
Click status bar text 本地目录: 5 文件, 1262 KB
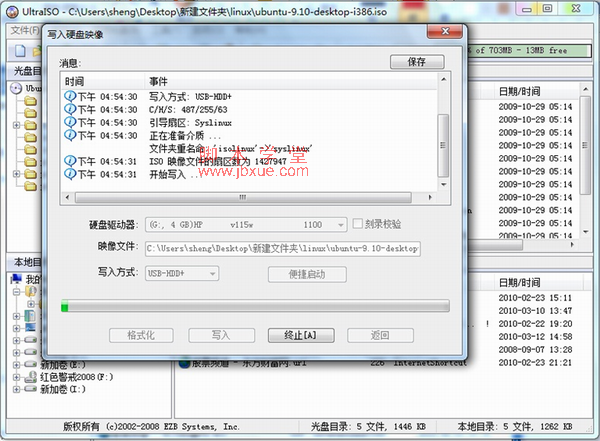pyautogui.click(x=515, y=426)
